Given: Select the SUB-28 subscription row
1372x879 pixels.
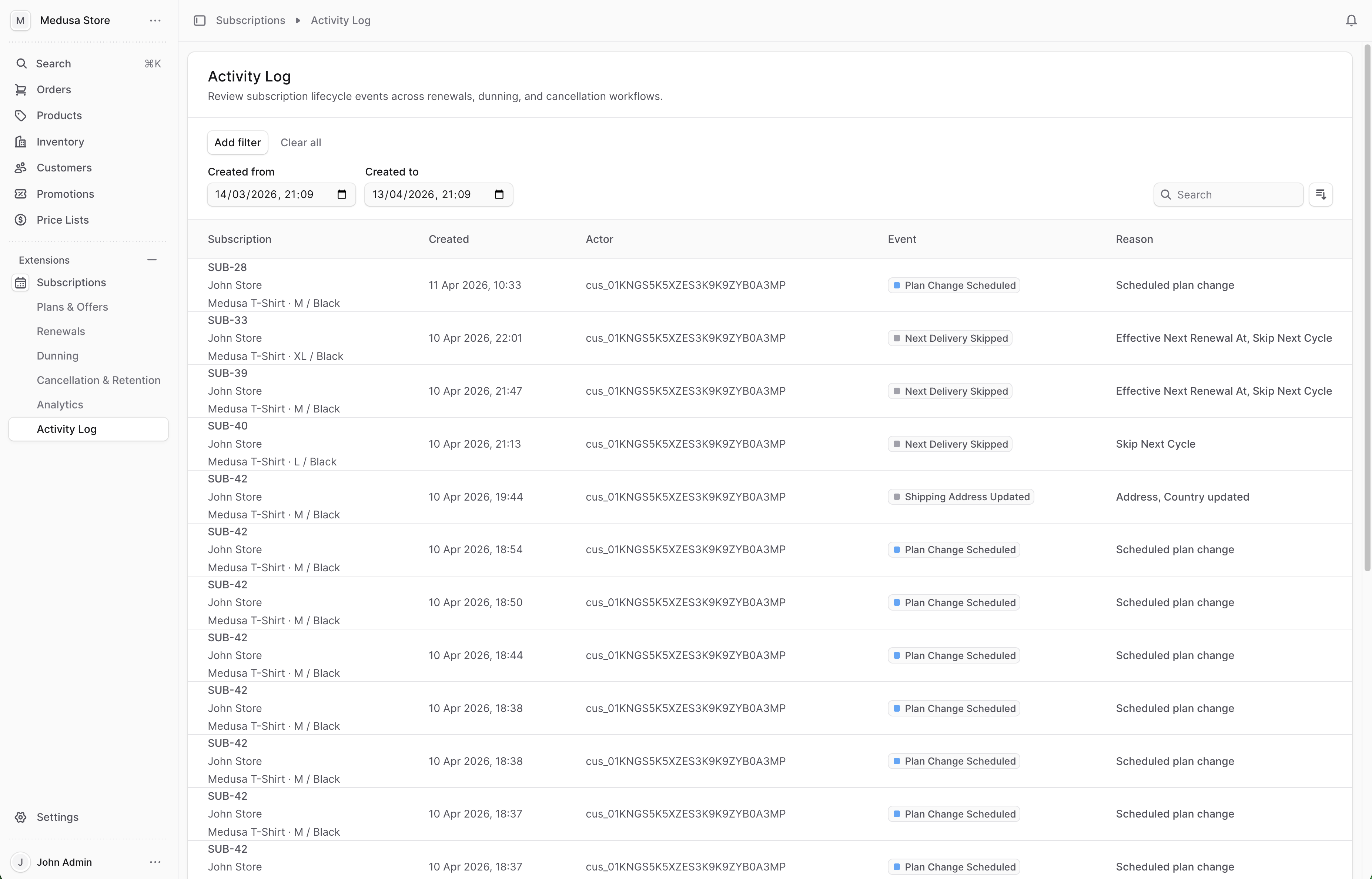Looking at the screenshot, I should pos(770,285).
